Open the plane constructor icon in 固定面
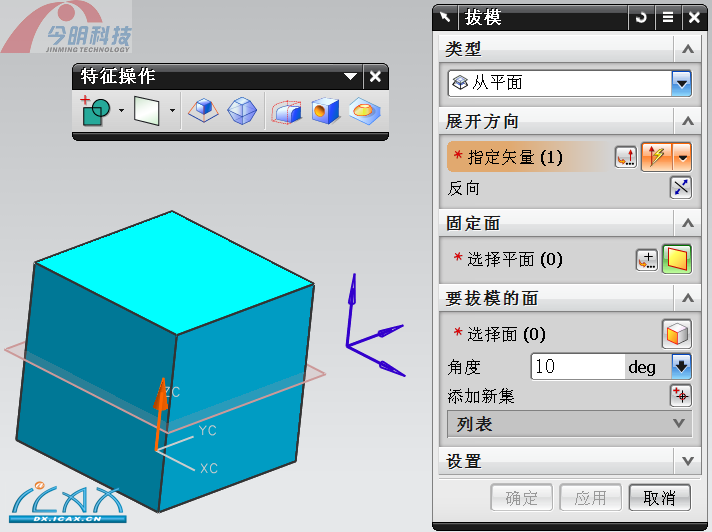Image resolution: width=712 pixels, height=532 pixels. pos(647,260)
